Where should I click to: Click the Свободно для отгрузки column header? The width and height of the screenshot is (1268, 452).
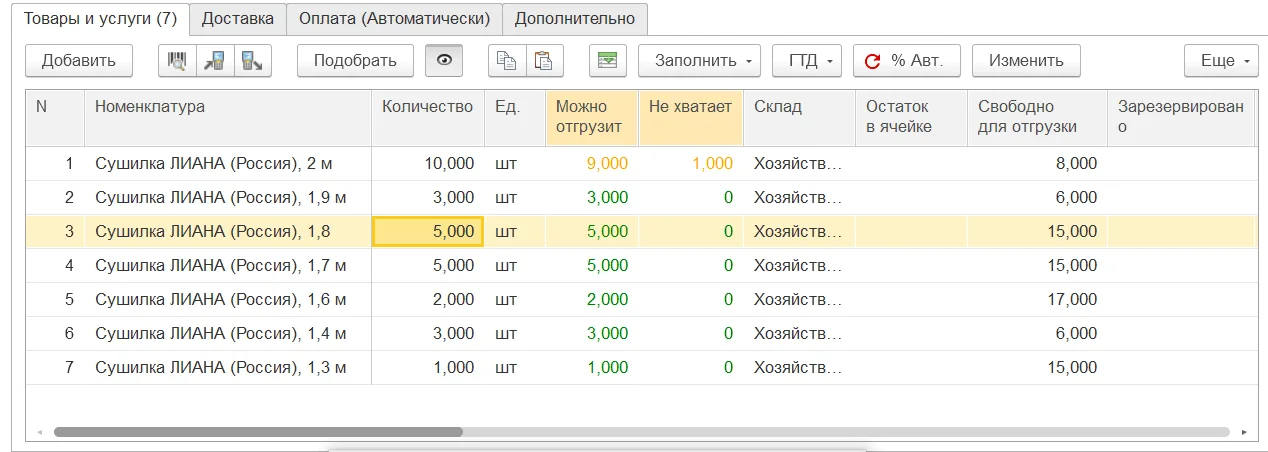pos(1037,117)
